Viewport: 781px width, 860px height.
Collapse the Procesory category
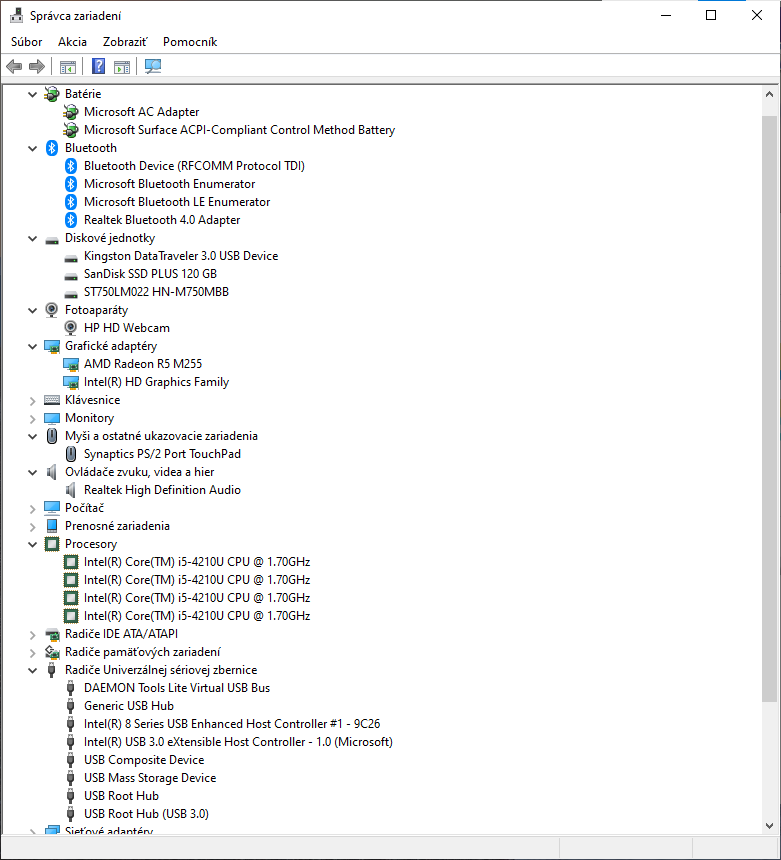pyautogui.click(x=33, y=544)
